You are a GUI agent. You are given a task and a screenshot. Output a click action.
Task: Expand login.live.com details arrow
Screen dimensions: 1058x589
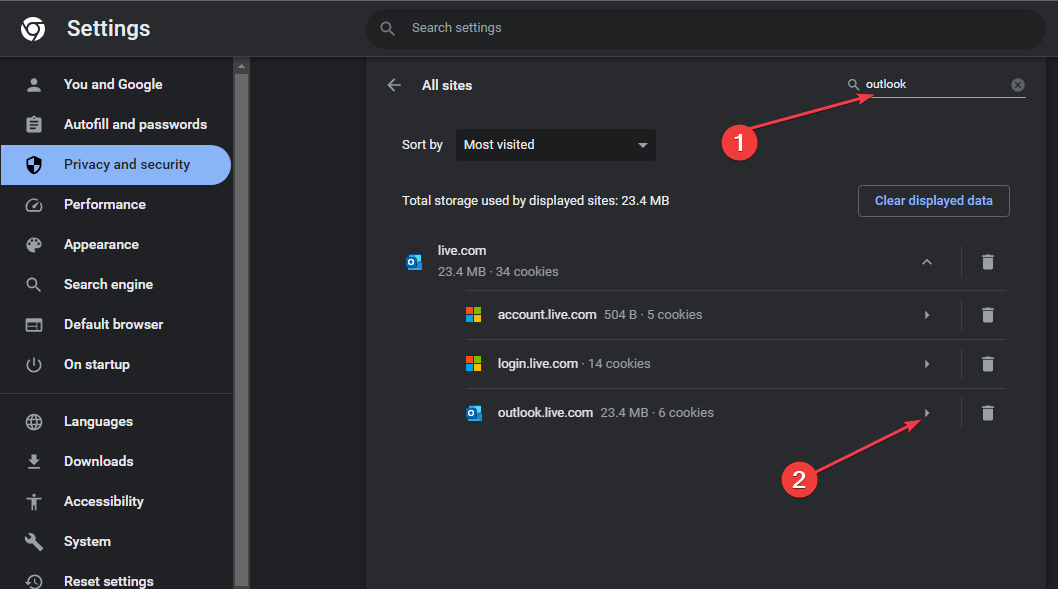coord(926,364)
